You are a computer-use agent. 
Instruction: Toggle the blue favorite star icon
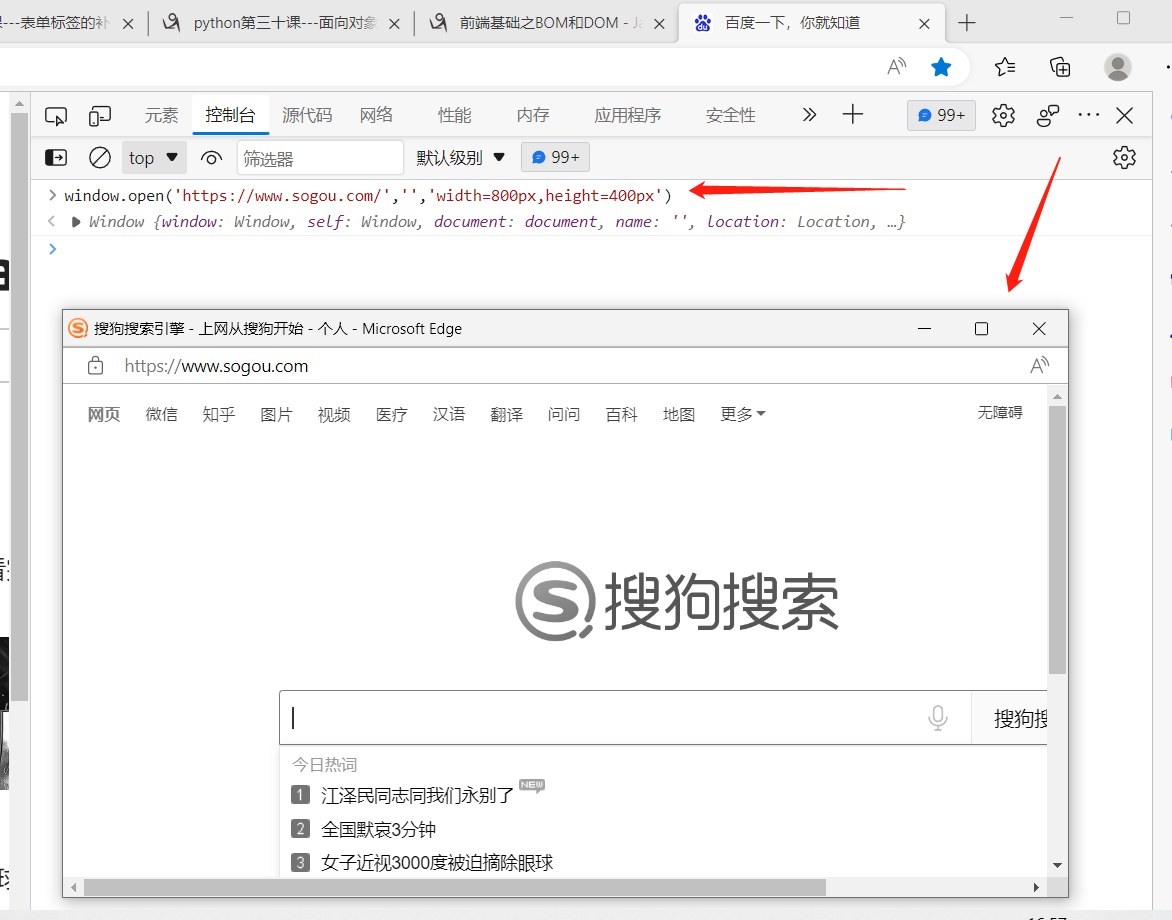pyautogui.click(x=941, y=67)
